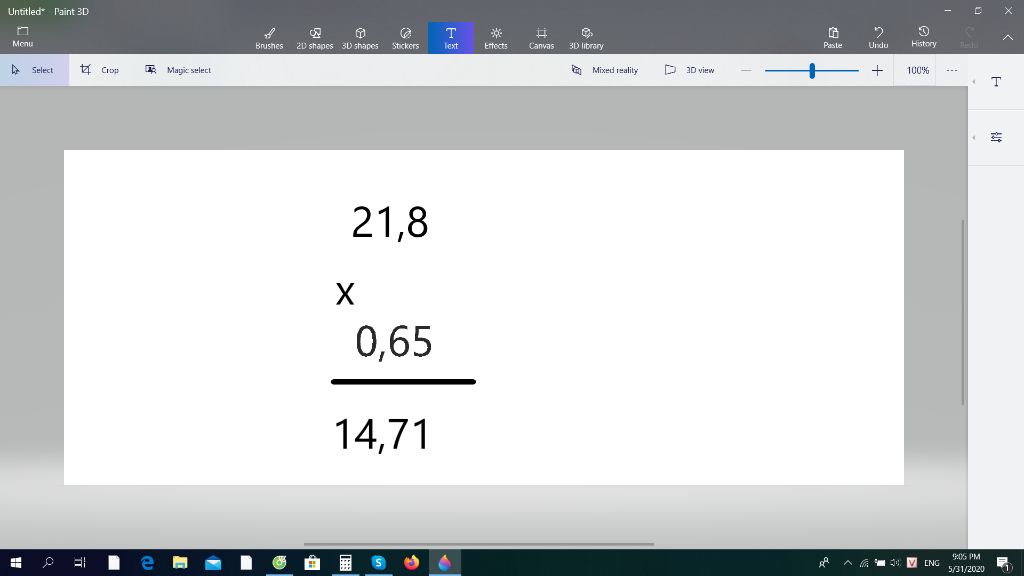Open the Mail app in taskbar
The width and height of the screenshot is (1024, 576).
(213, 562)
